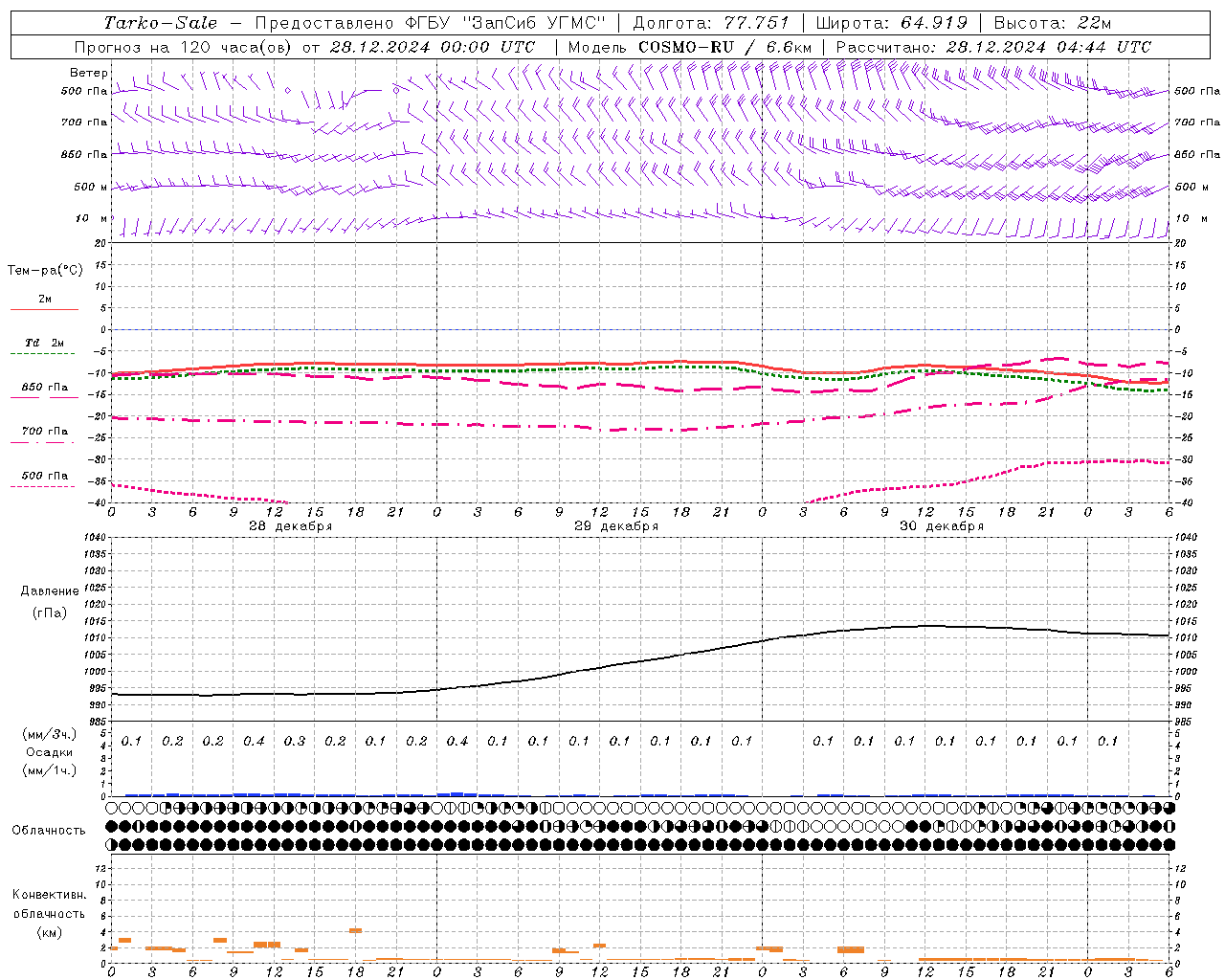Image resolution: width=1225 pixels, height=980 pixels.
Task: Select the Давление pressure panel label
Action: tap(50, 591)
